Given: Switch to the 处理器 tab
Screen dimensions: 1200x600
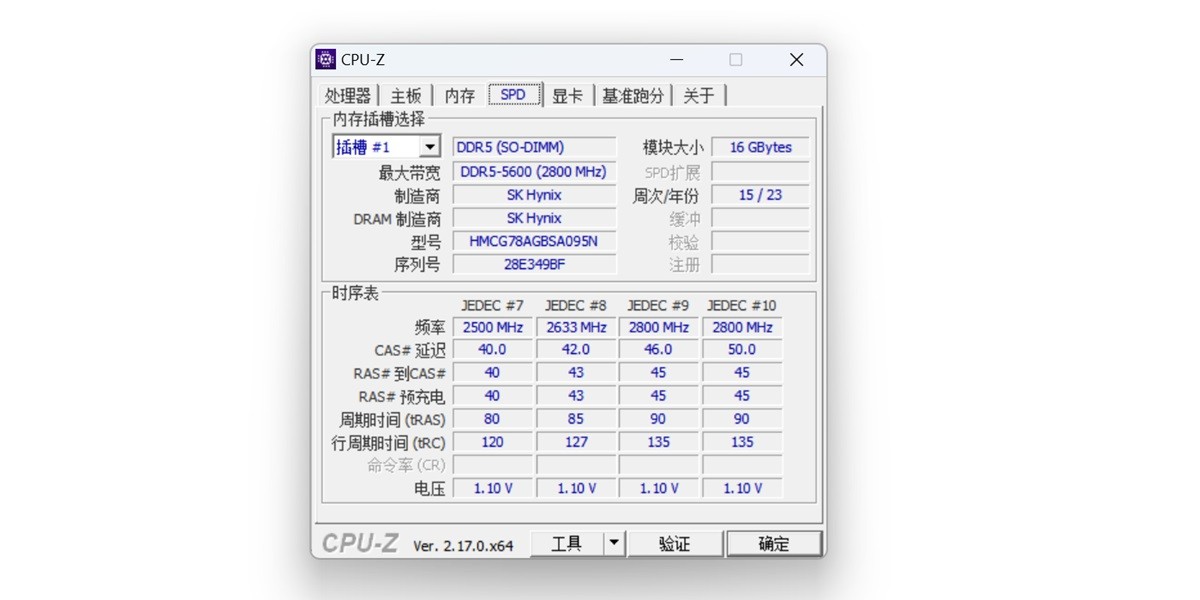Looking at the screenshot, I should (x=349, y=93).
